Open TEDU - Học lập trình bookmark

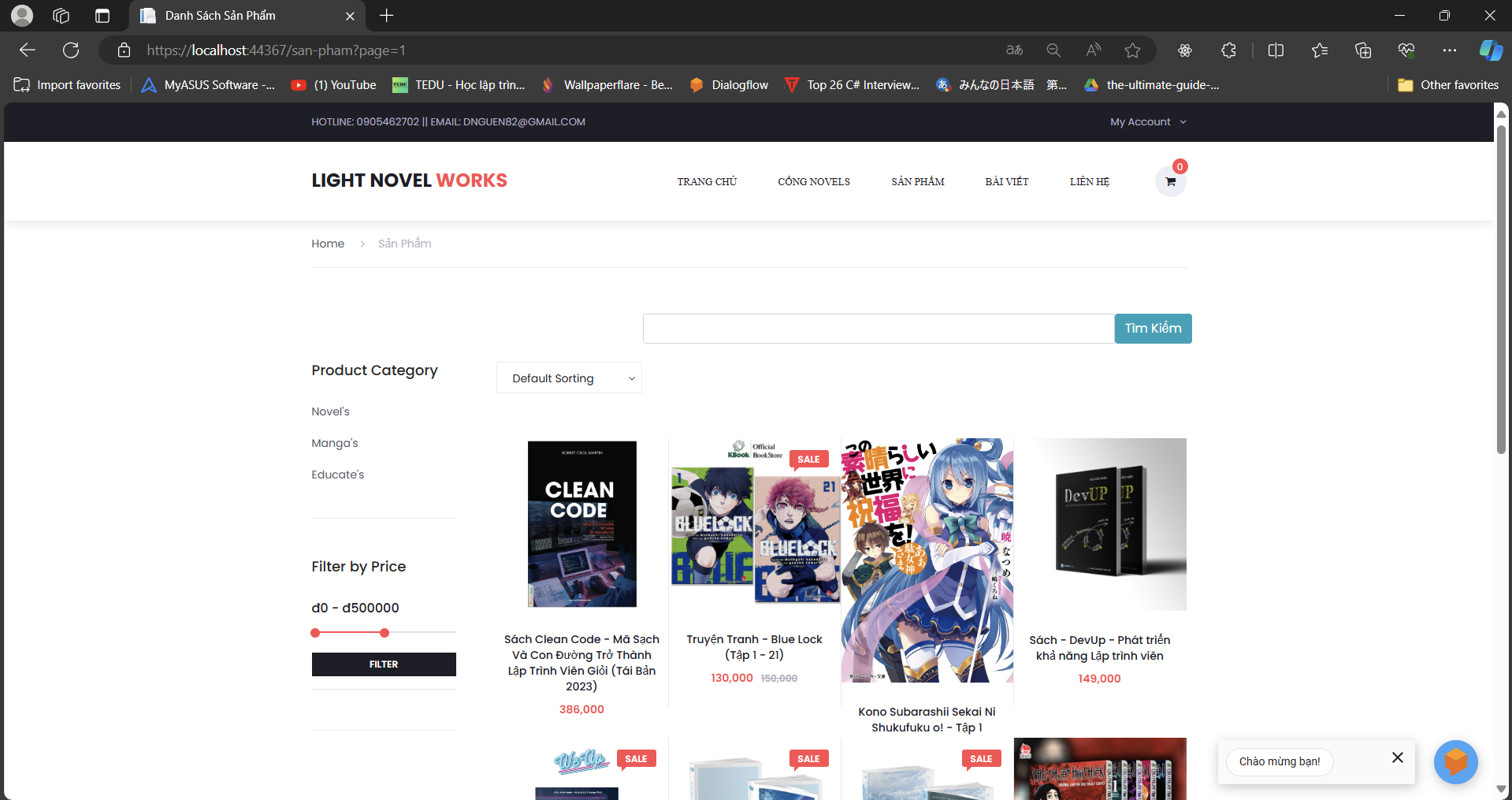tap(459, 85)
